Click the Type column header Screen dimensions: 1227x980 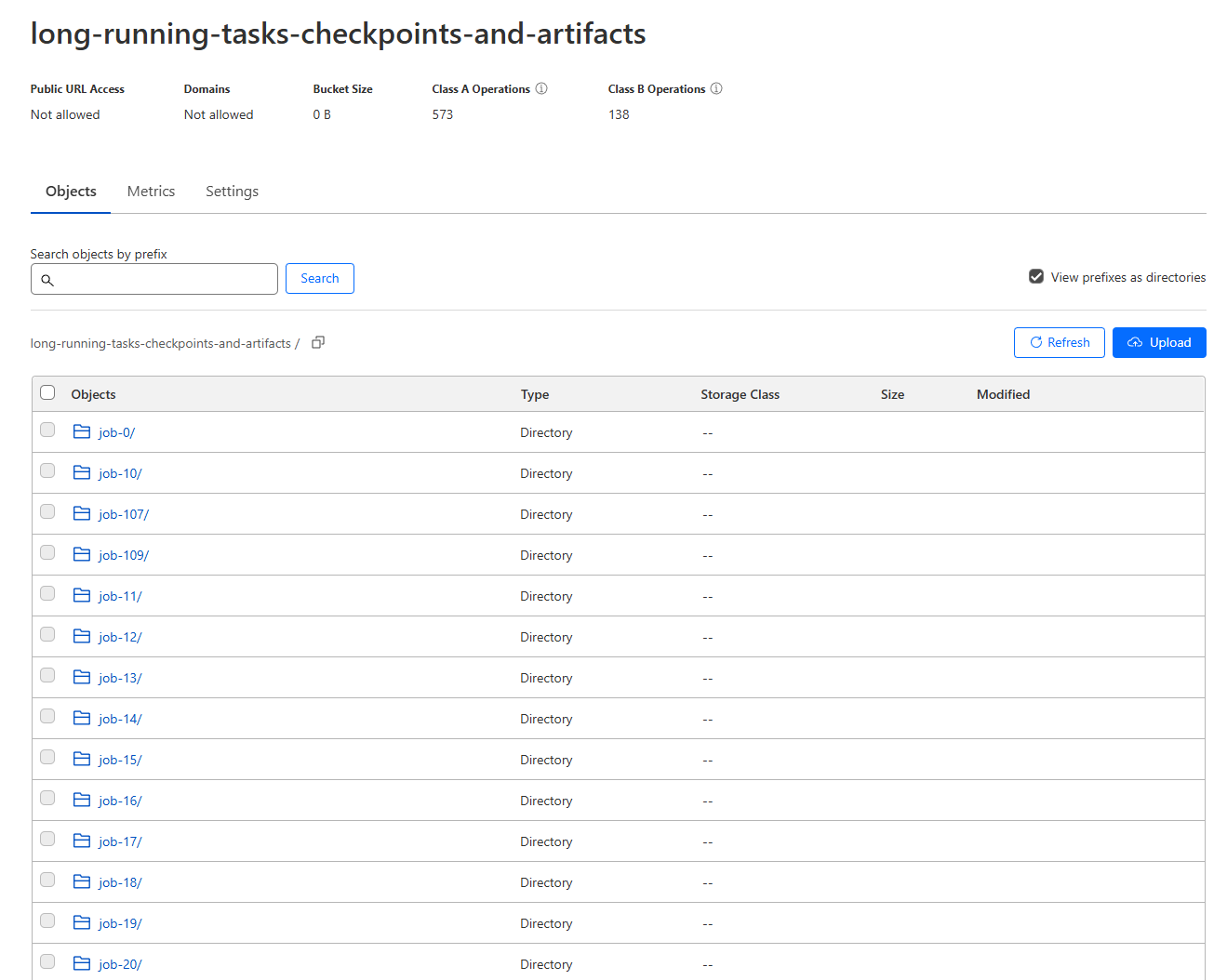point(535,394)
